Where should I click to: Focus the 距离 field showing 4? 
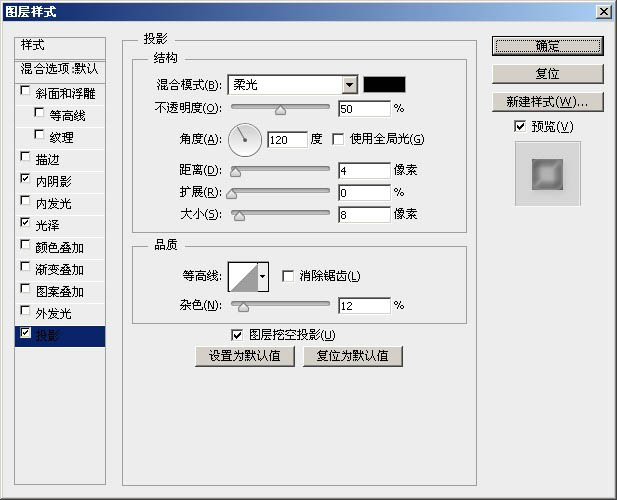(364, 171)
